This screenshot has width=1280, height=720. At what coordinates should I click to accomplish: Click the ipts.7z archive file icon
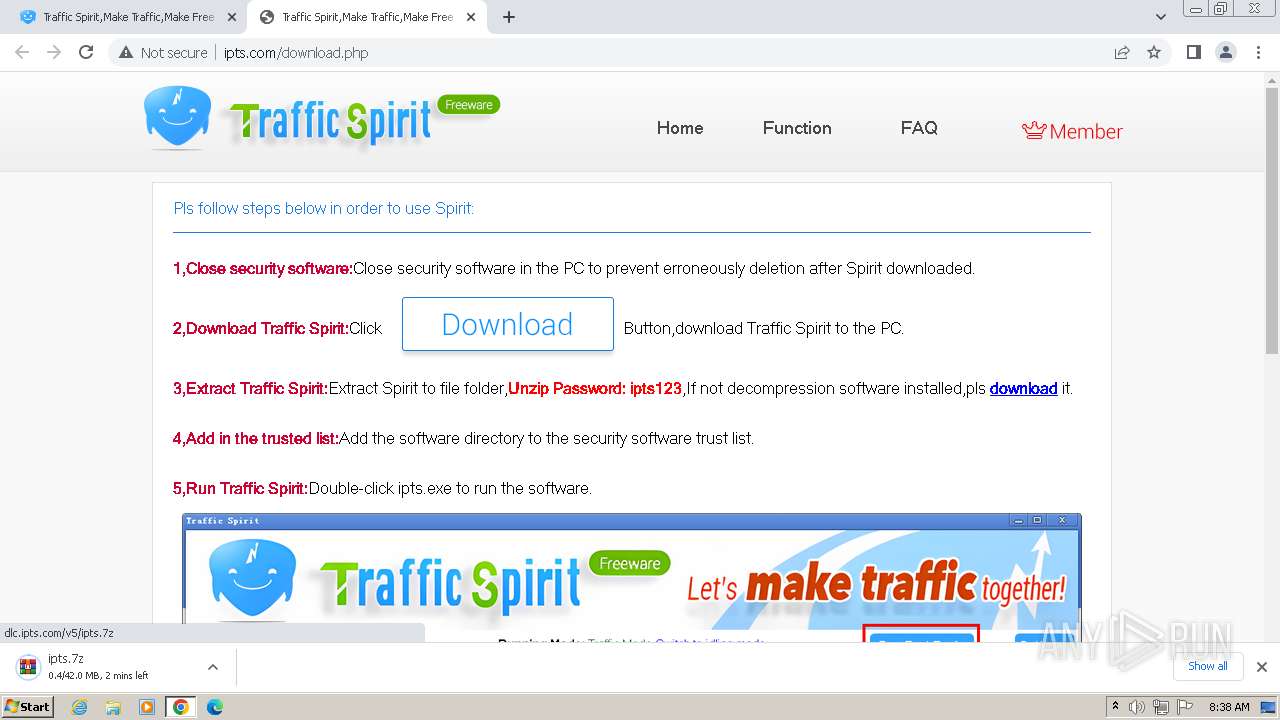click(27, 667)
